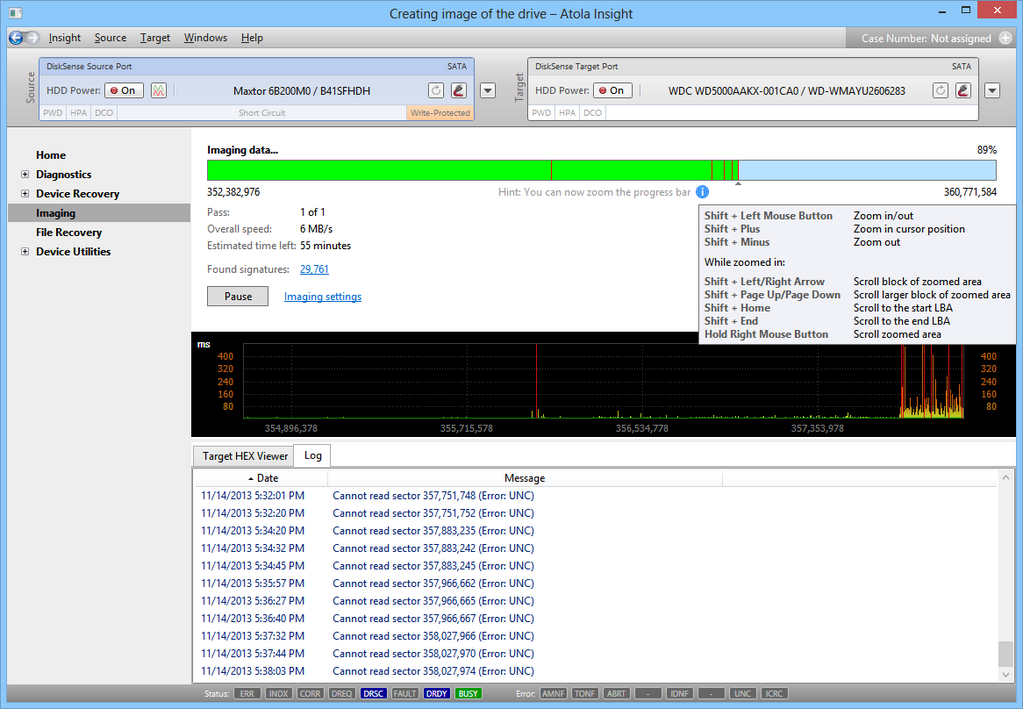Expand the Device Utilities tree node
The width and height of the screenshot is (1023, 709).
click(x=25, y=251)
